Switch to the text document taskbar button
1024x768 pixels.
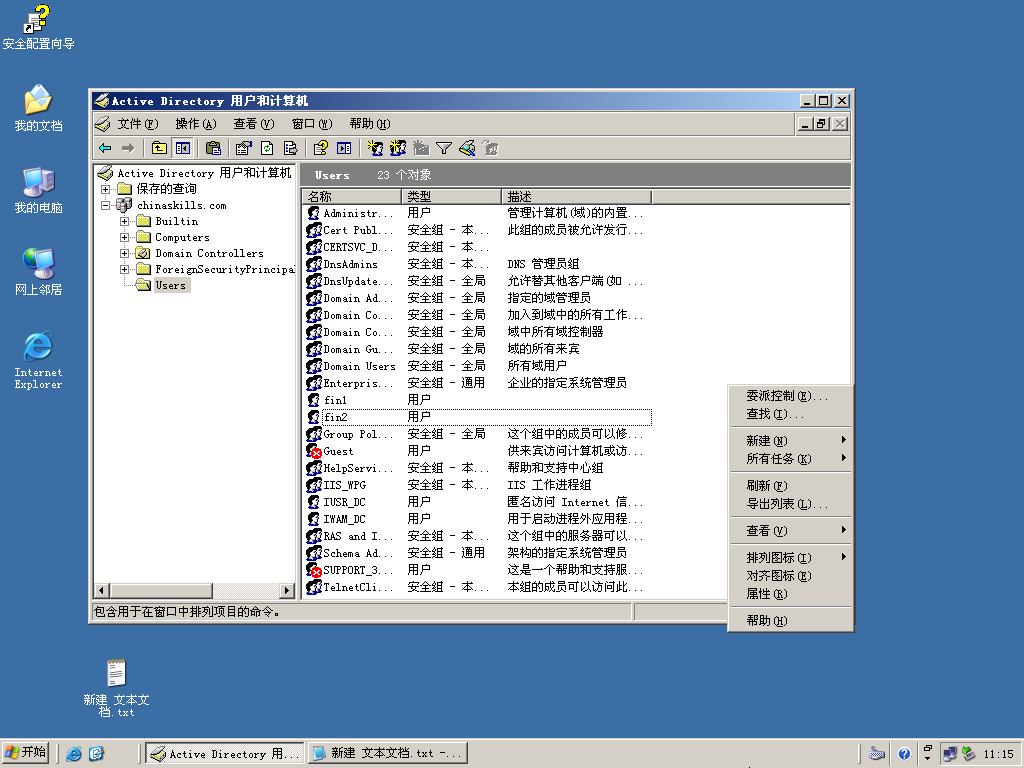(x=388, y=753)
